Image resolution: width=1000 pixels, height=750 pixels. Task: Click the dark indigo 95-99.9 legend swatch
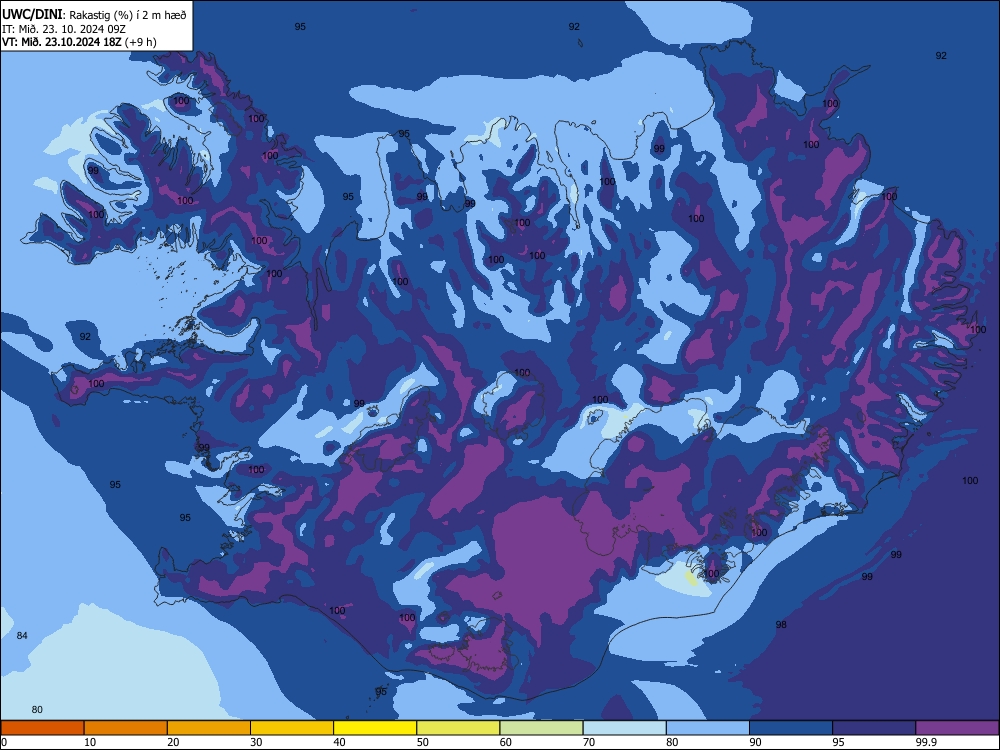pyautogui.click(x=874, y=728)
